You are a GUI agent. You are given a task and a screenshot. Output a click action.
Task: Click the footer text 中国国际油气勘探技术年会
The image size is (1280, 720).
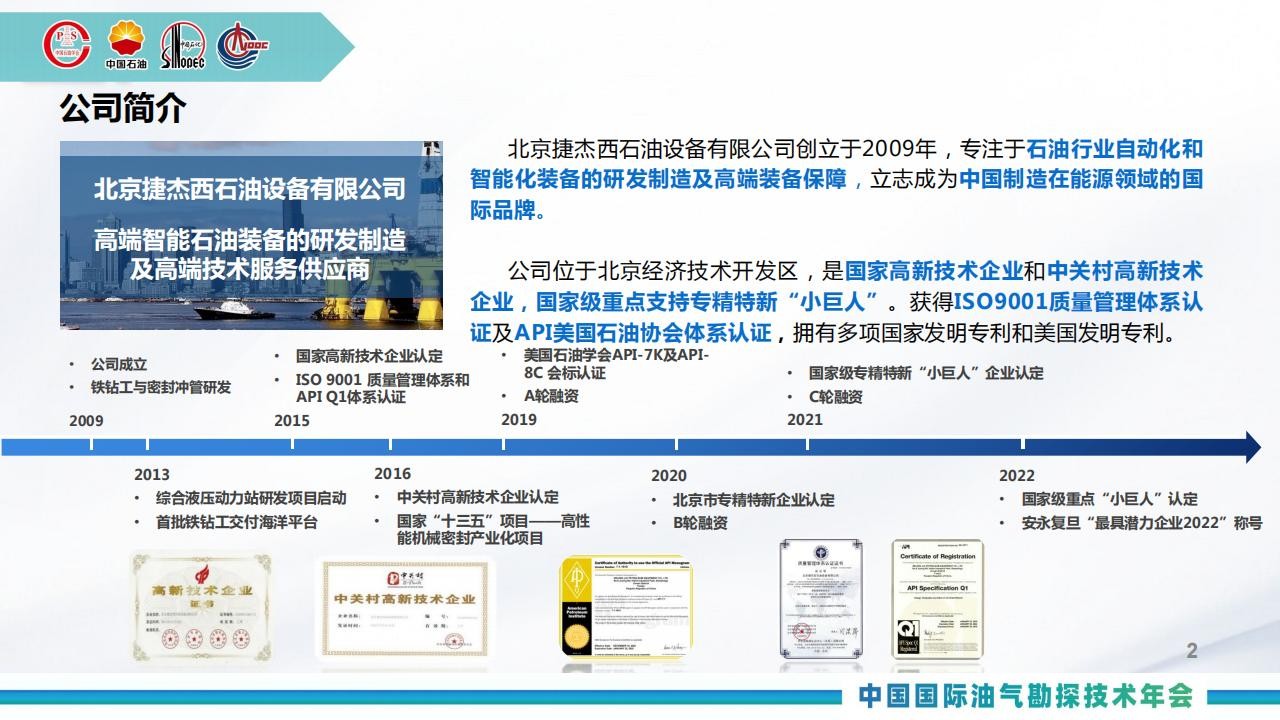(1027, 695)
